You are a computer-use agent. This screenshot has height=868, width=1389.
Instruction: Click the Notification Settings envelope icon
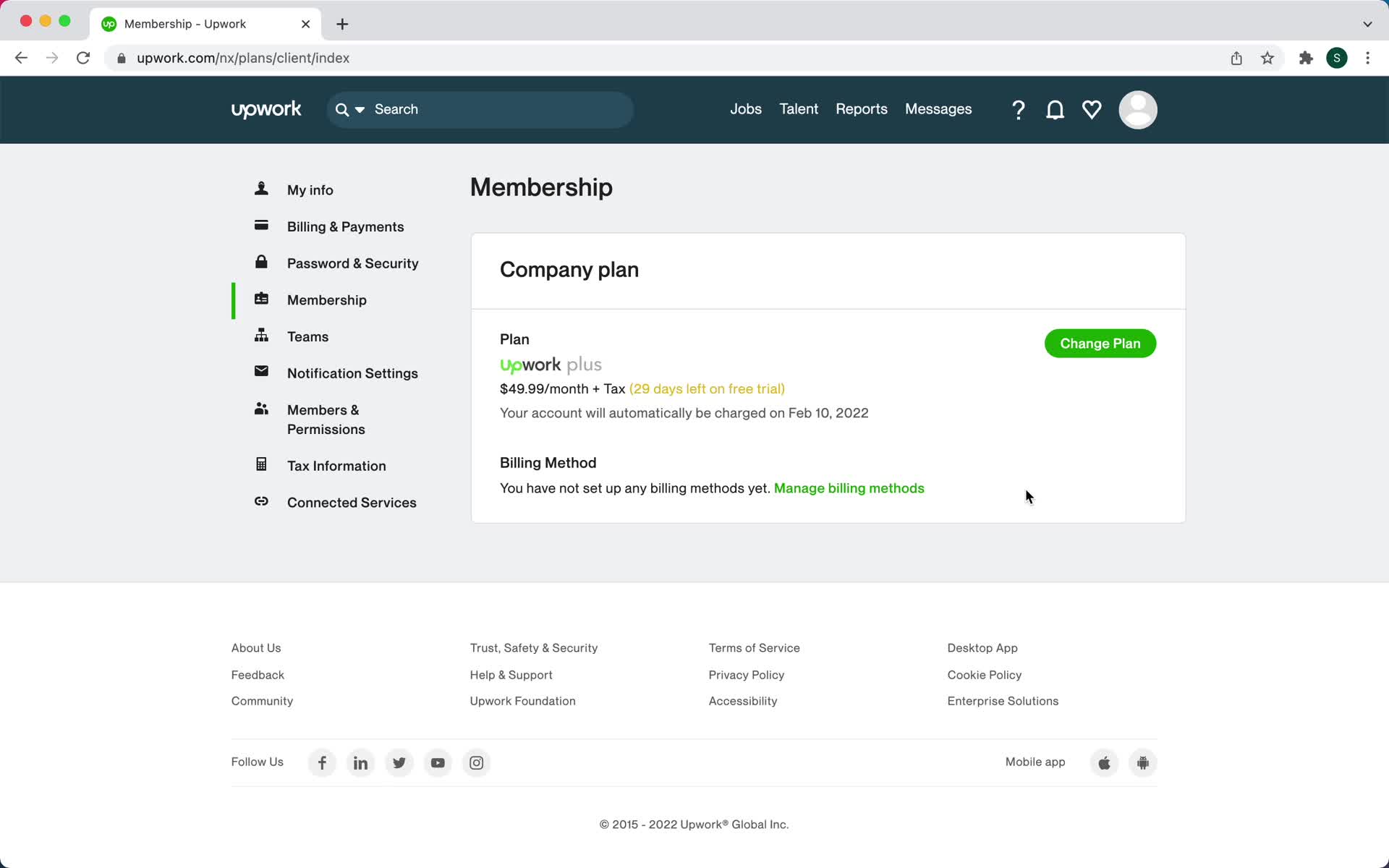[261, 372]
